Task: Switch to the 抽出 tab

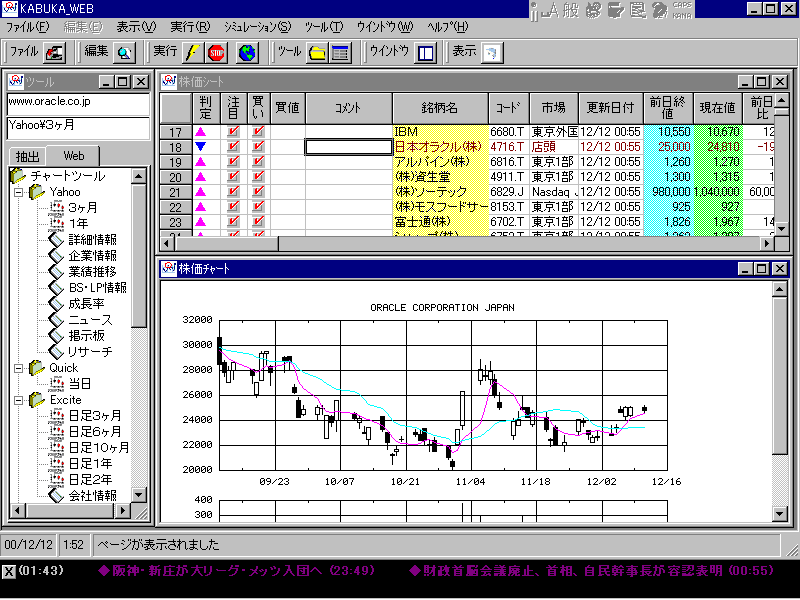Action: (28, 156)
